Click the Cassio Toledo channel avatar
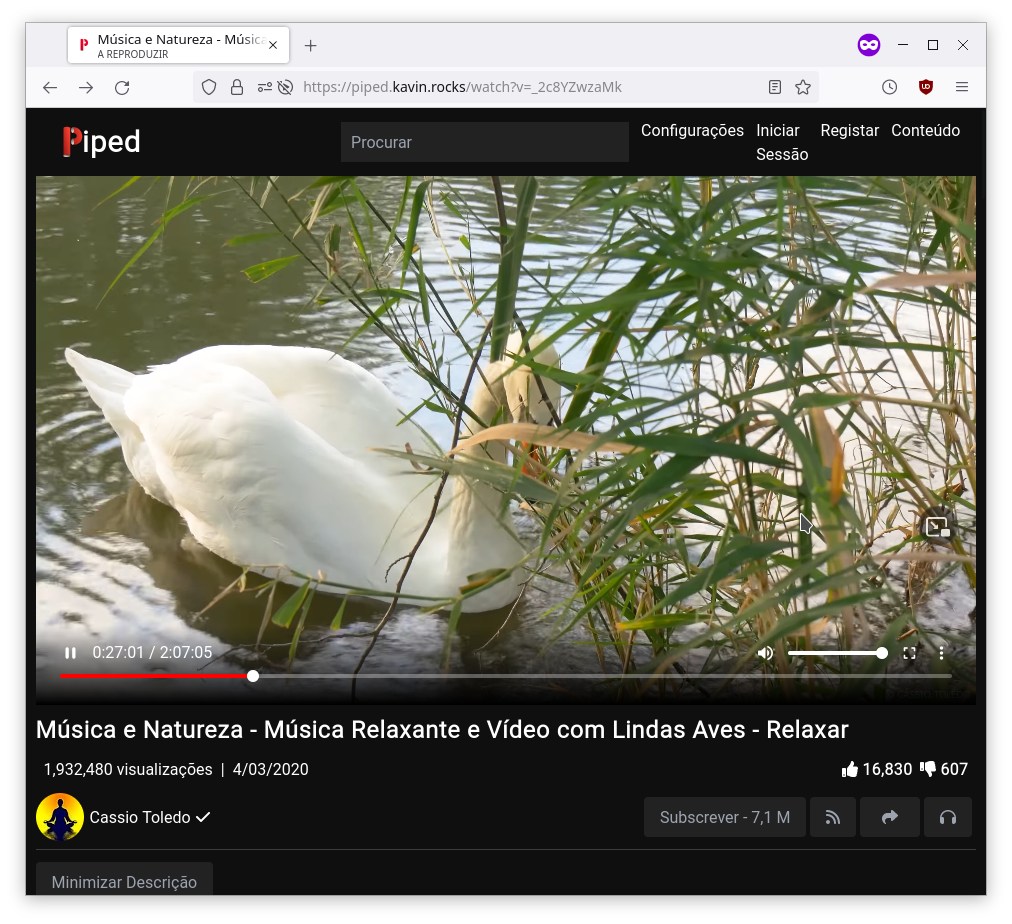This screenshot has height=924, width=1012. point(60,817)
